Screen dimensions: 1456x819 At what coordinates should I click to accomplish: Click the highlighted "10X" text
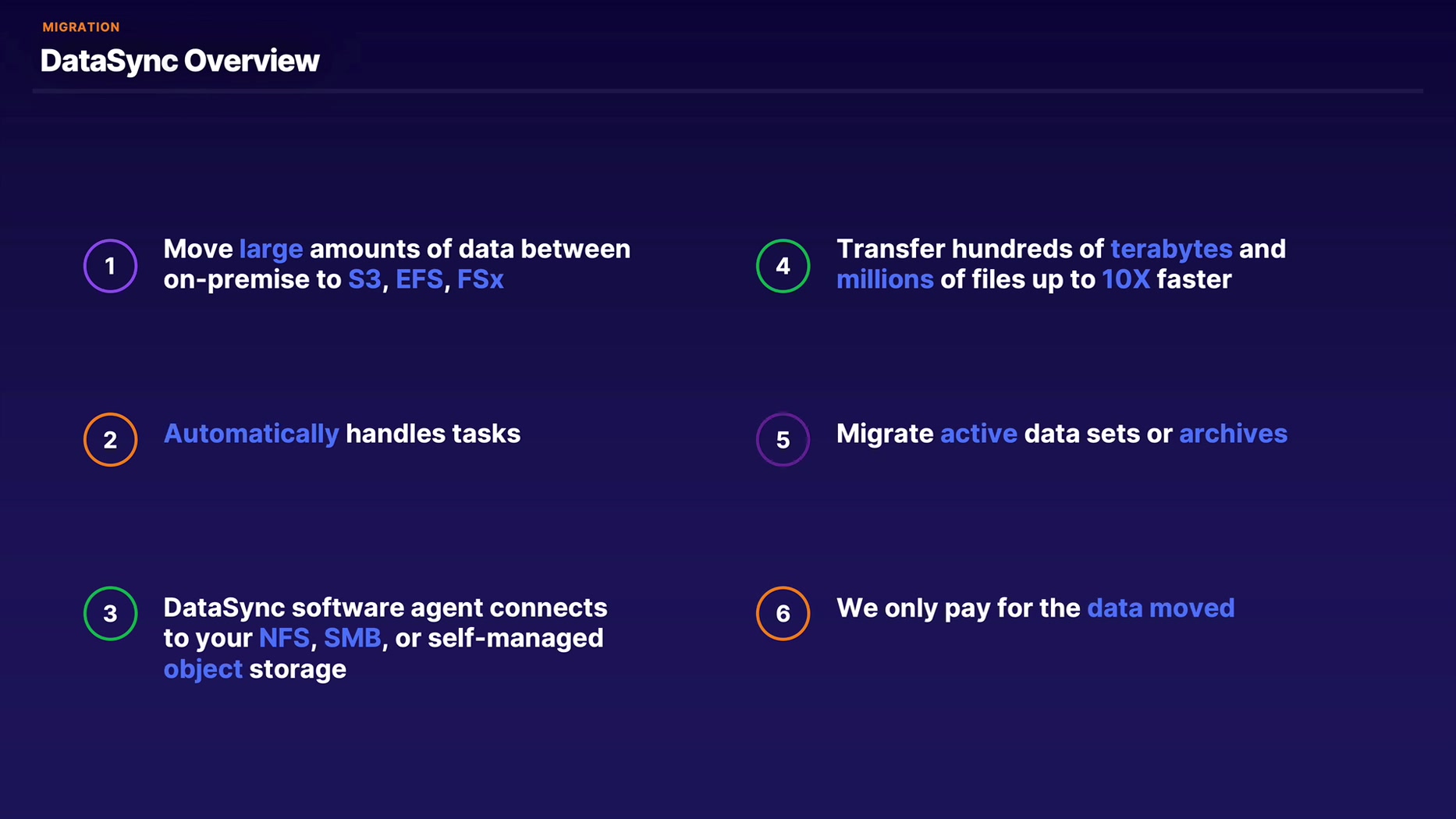[1125, 279]
